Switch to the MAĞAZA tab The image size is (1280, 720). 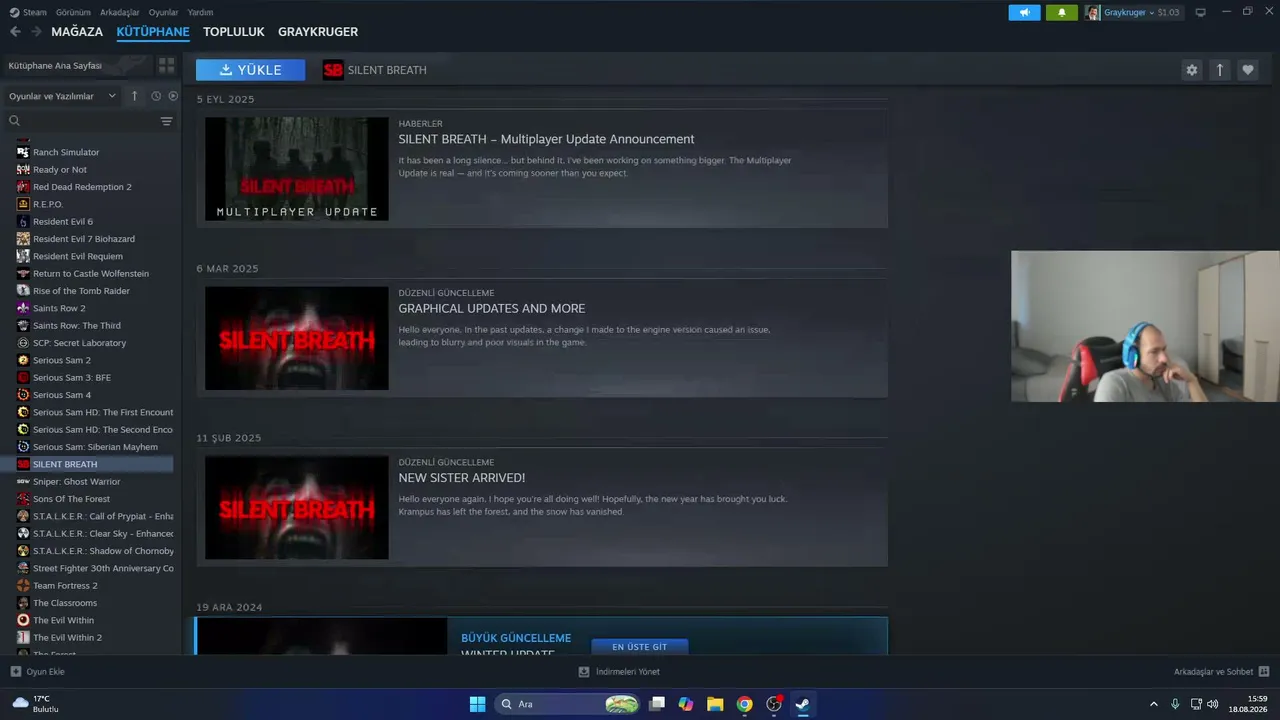[77, 32]
